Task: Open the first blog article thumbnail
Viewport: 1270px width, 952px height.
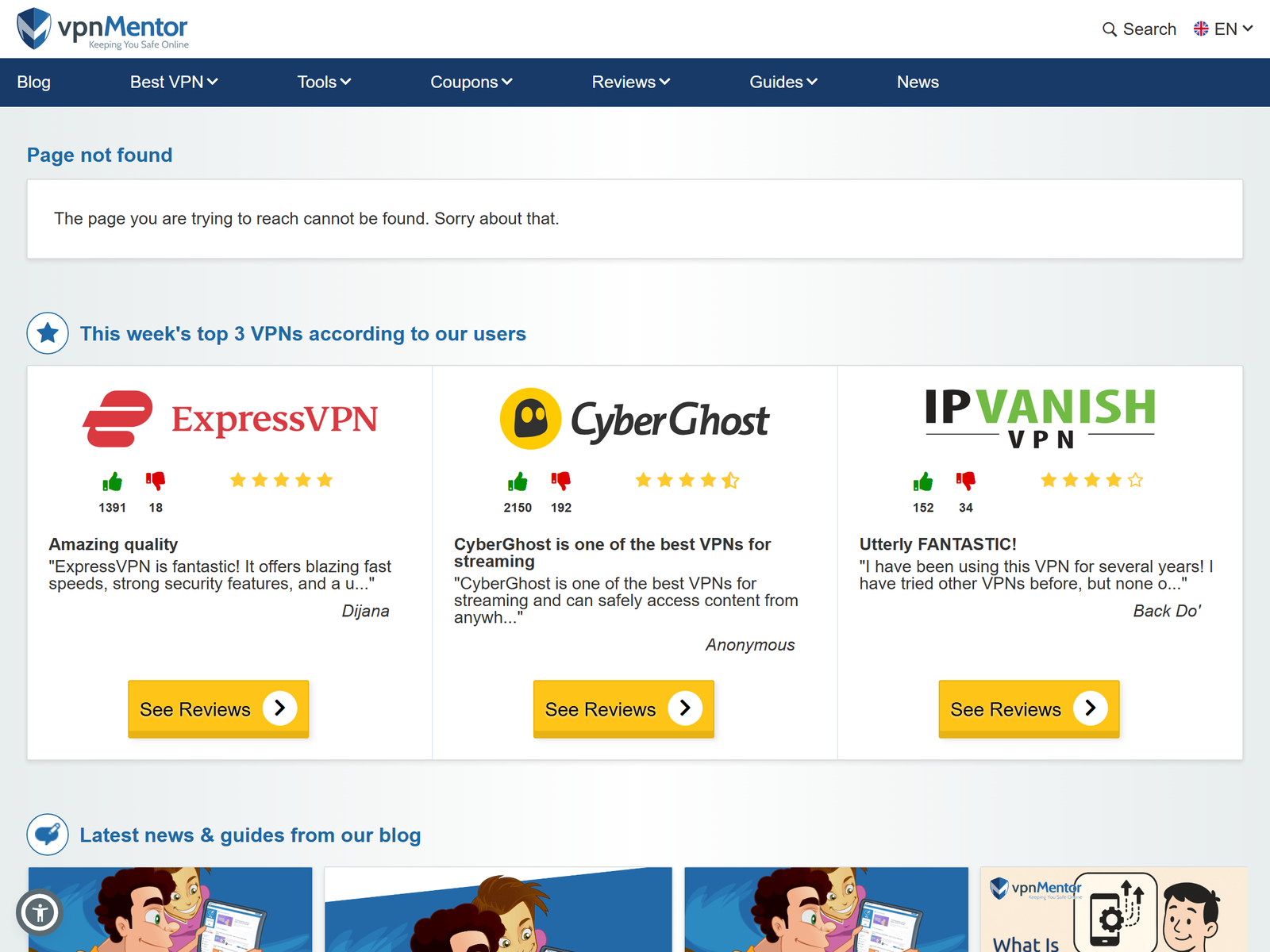Action: tap(171, 909)
